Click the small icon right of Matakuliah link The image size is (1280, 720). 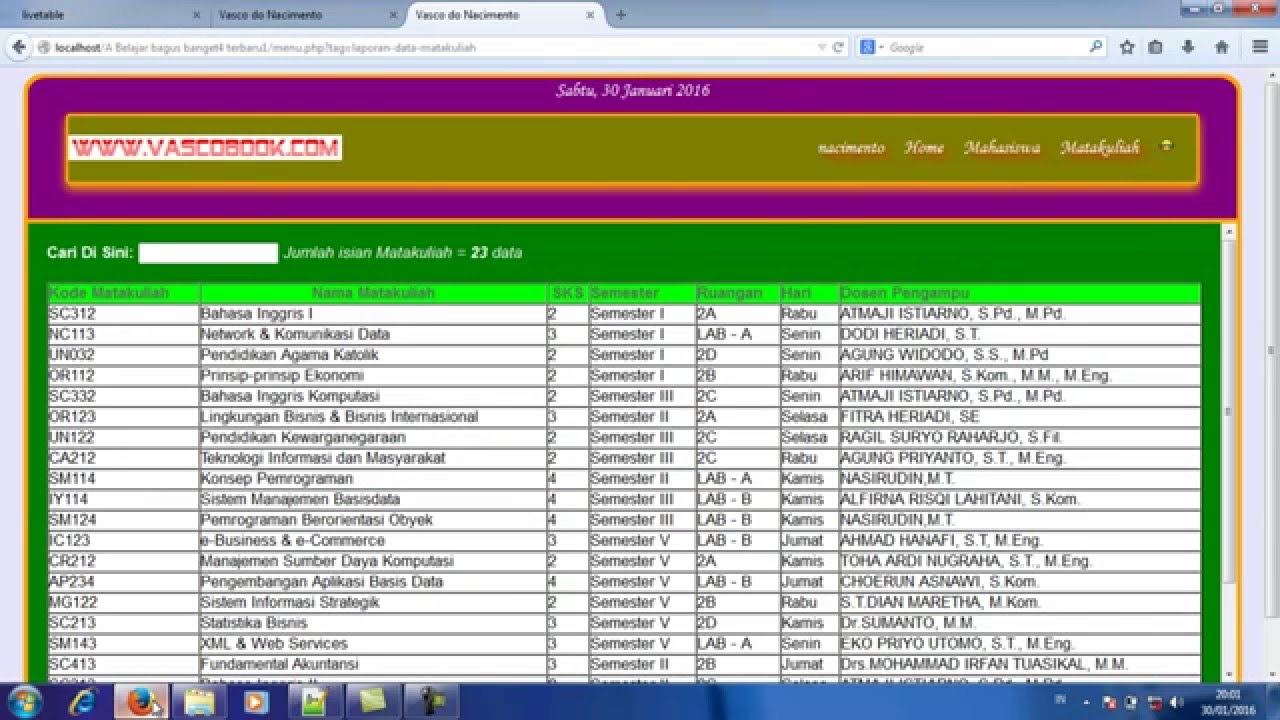pyautogui.click(x=1166, y=146)
